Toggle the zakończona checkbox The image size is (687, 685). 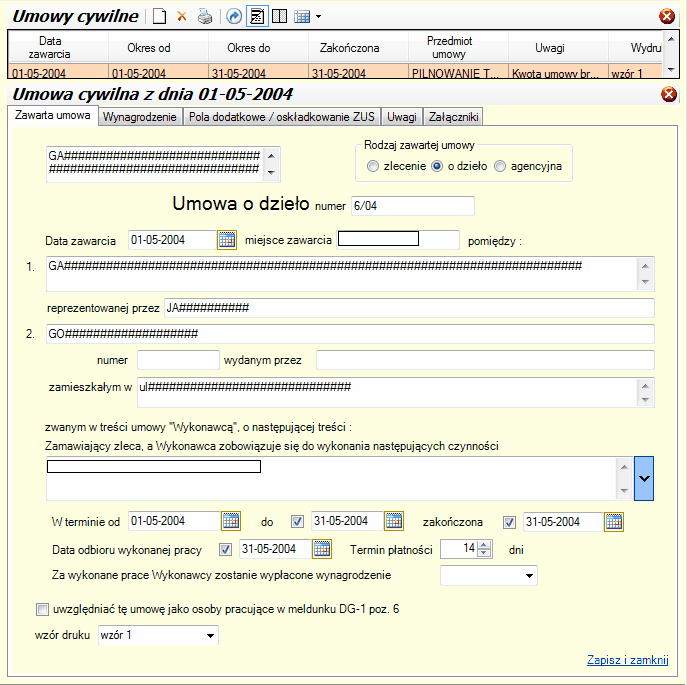(x=509, y=522)
